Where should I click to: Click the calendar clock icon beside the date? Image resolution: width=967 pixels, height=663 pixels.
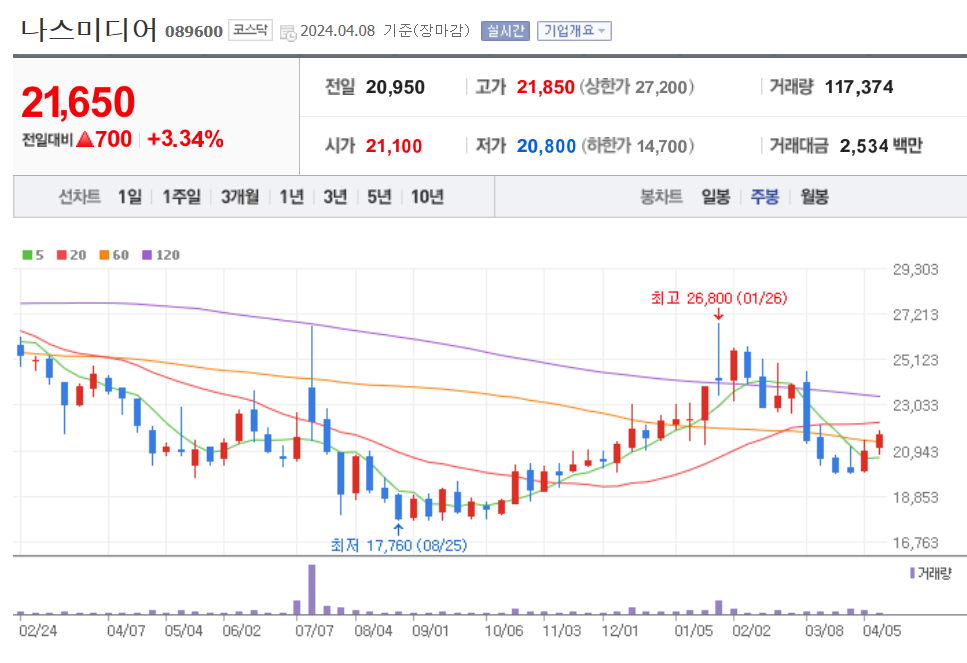[288, 33]
